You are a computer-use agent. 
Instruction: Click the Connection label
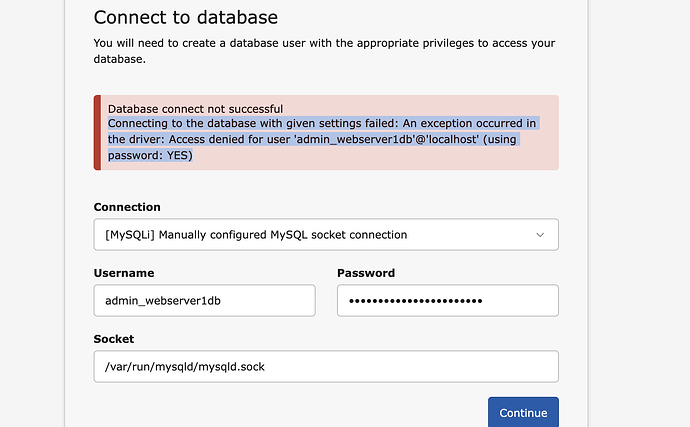coord(127,207)
